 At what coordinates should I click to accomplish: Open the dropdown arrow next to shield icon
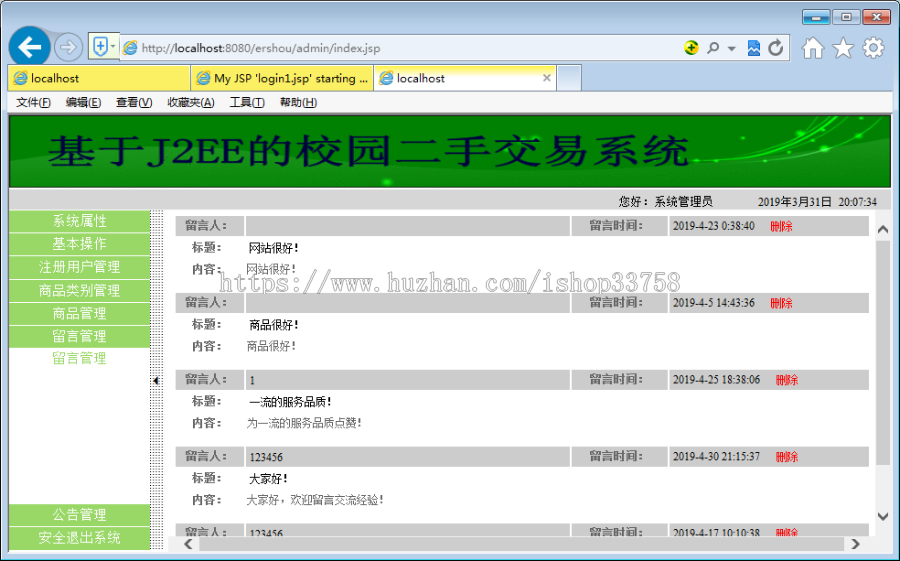(x=113, y=47)
